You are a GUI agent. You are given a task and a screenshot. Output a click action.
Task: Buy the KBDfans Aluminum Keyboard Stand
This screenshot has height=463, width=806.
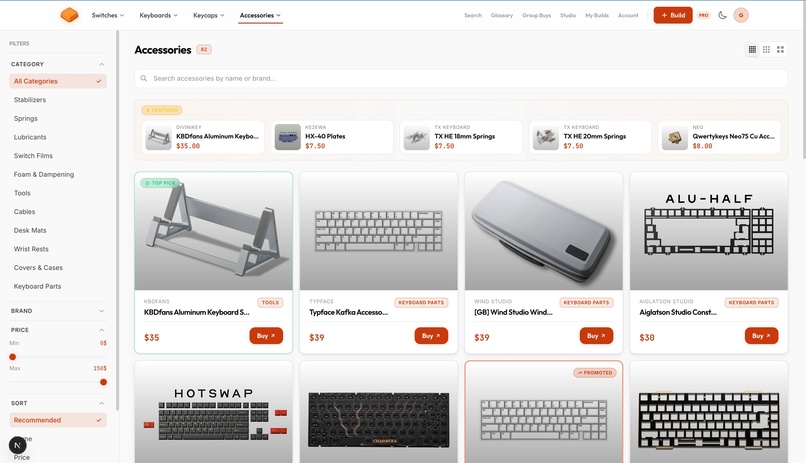[266, 336]
